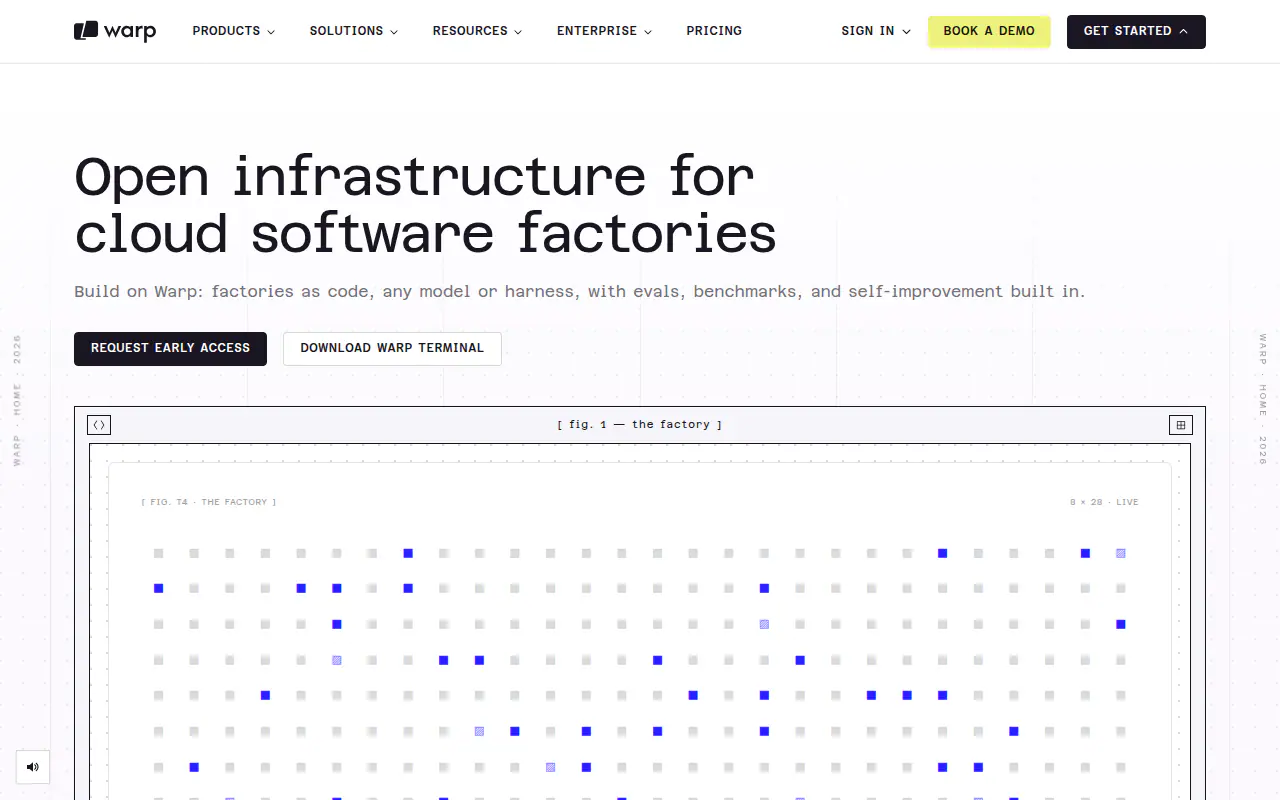
Task: Expand the Resources dropdown menu
Action: pos(477,31)
